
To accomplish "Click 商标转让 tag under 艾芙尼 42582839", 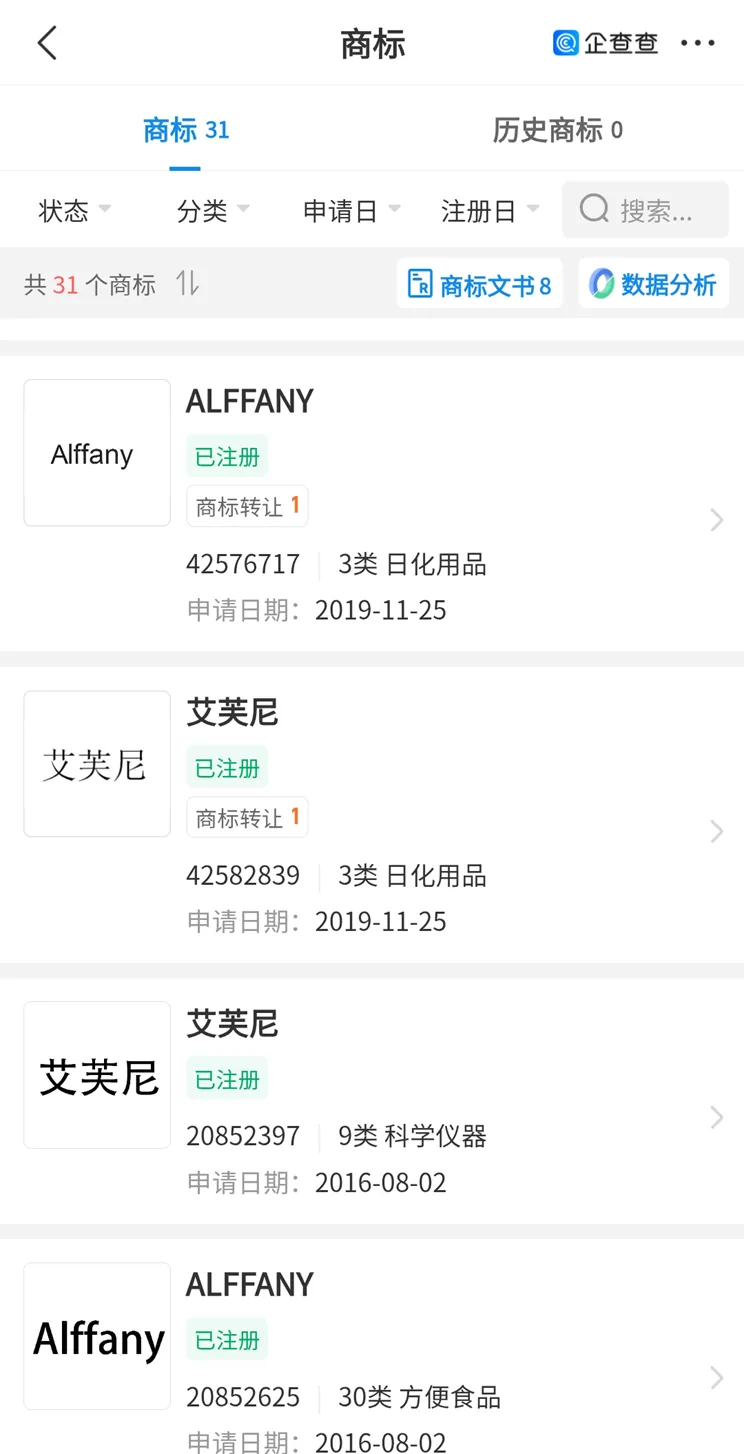I will (247, 818).
